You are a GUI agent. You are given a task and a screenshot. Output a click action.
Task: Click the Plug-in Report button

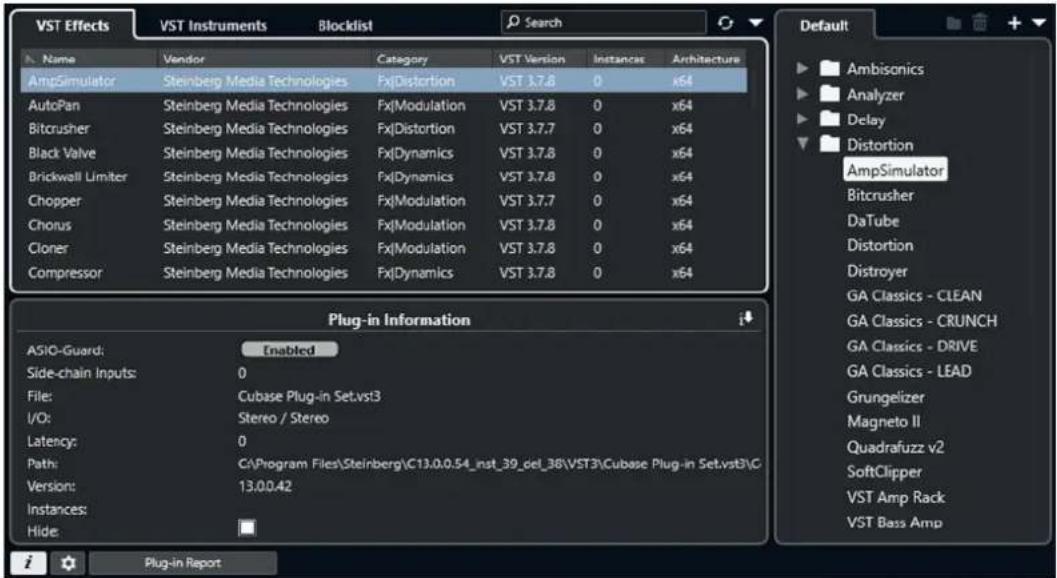[183, 563]
